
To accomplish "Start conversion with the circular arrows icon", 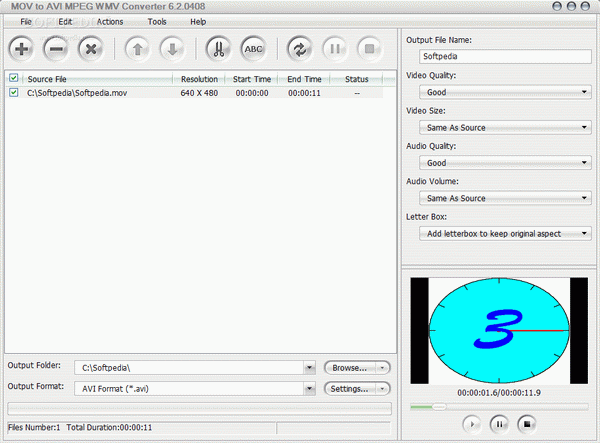I will click(300, 49).
